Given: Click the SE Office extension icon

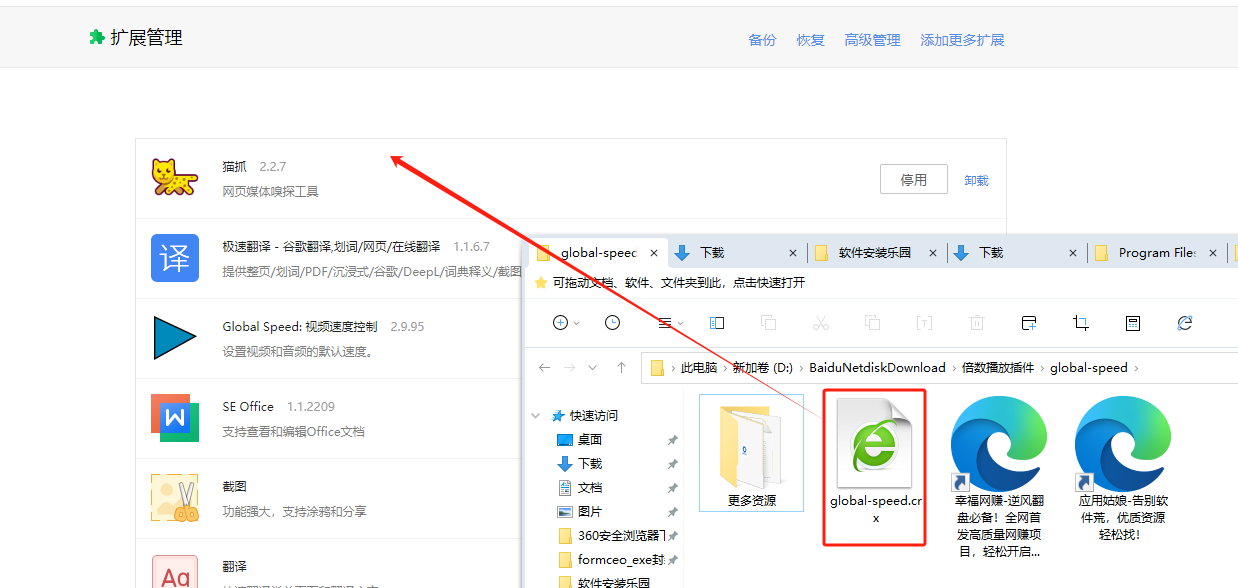Looking at the screenshot, I should 175,418.
